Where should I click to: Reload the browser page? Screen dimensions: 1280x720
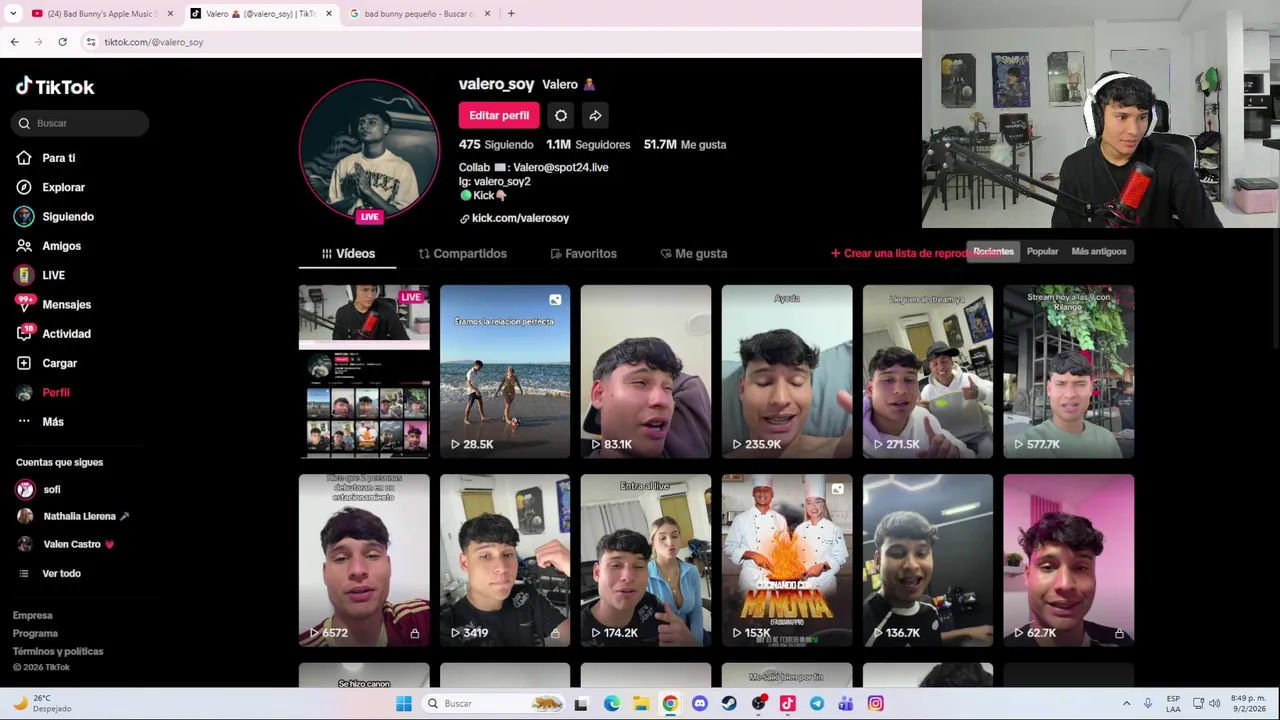(x=62, y=42)
